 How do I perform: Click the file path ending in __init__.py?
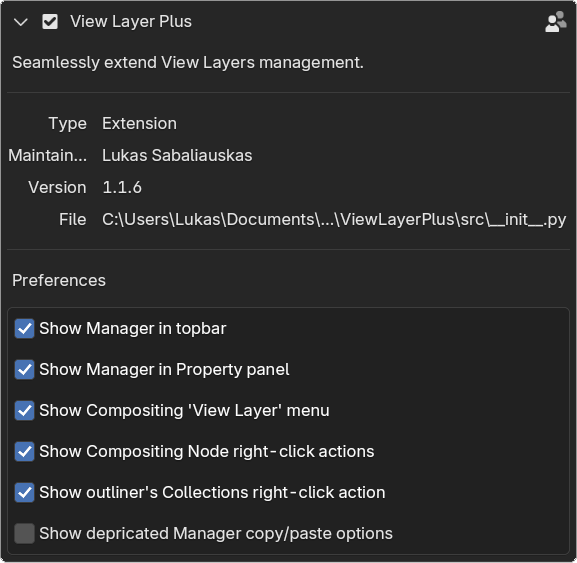(334, 220)
